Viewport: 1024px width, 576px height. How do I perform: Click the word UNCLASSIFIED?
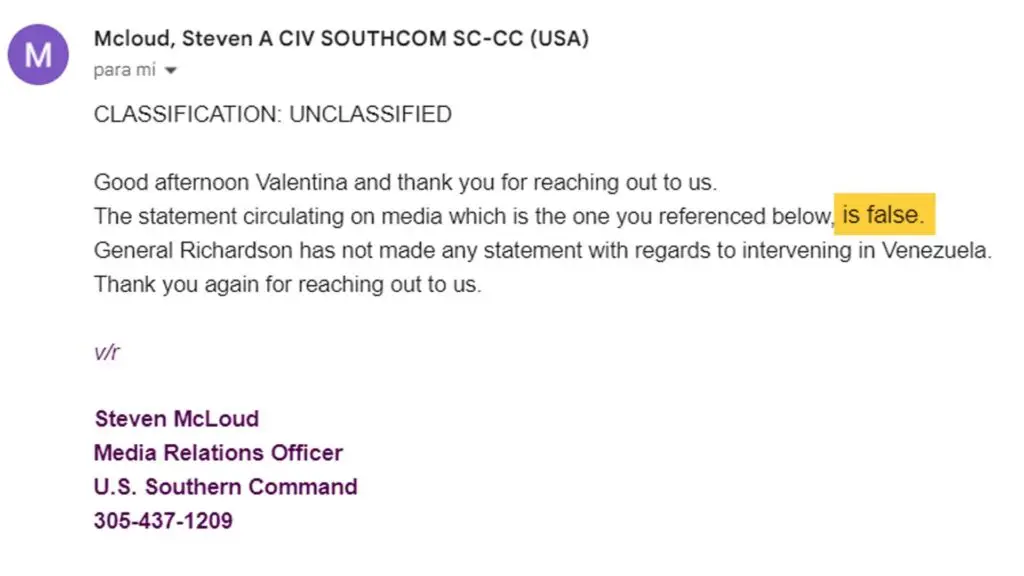[x=370, y=114]
